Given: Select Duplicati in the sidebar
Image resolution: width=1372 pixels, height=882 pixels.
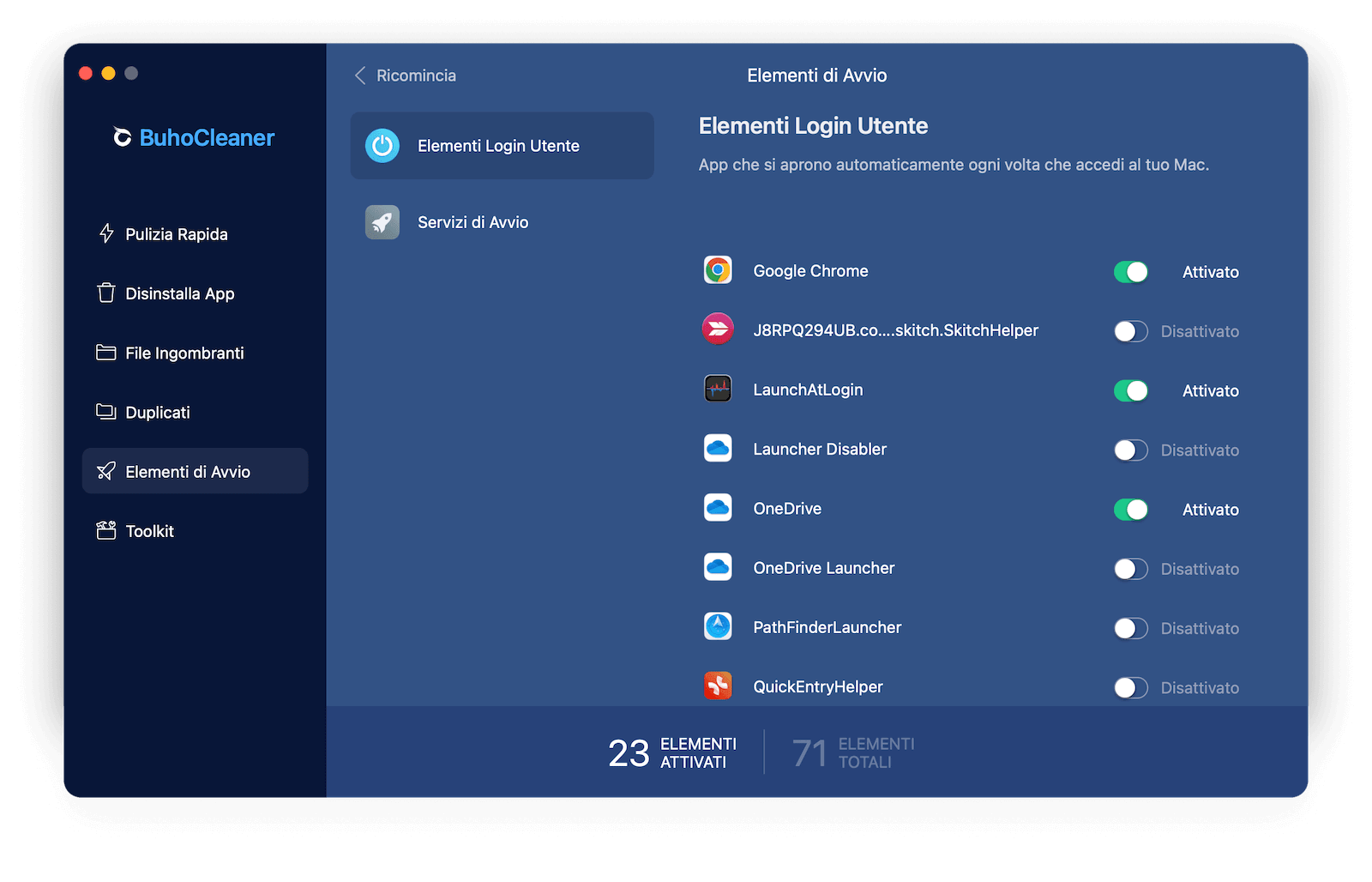Looking at the screenshot, I should pos(195,412).
